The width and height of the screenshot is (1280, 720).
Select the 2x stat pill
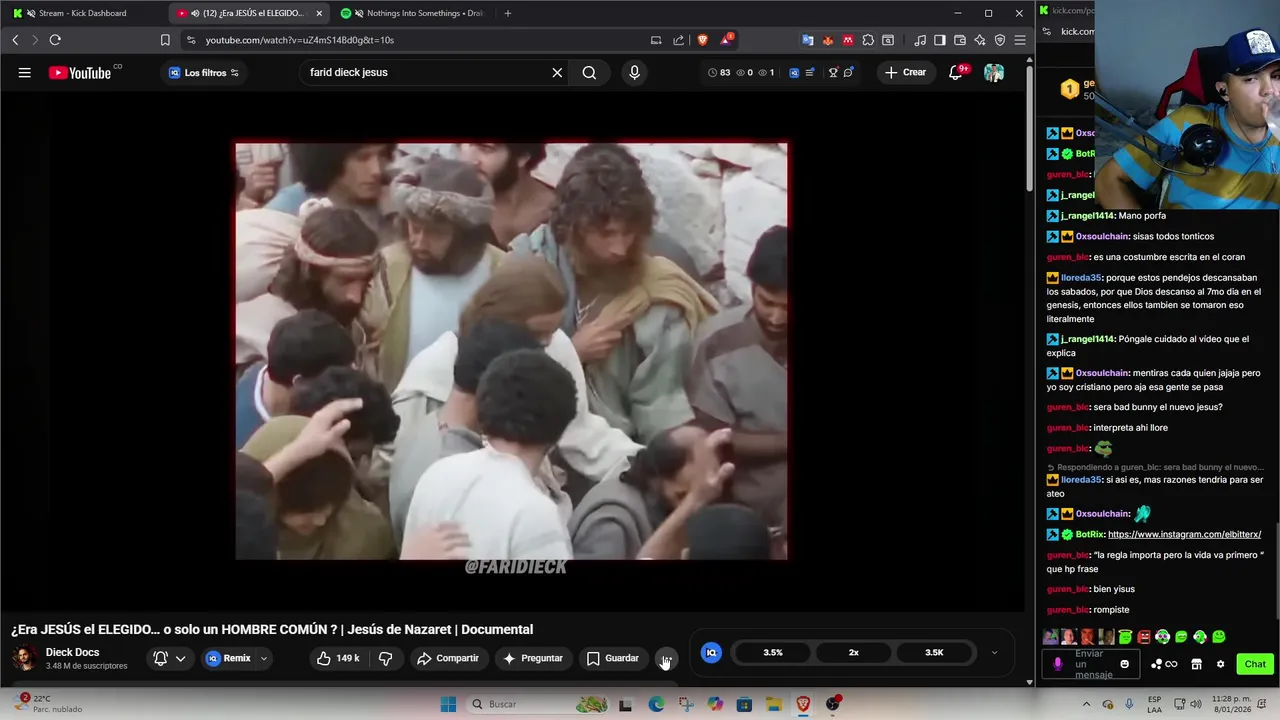(854, 652)
